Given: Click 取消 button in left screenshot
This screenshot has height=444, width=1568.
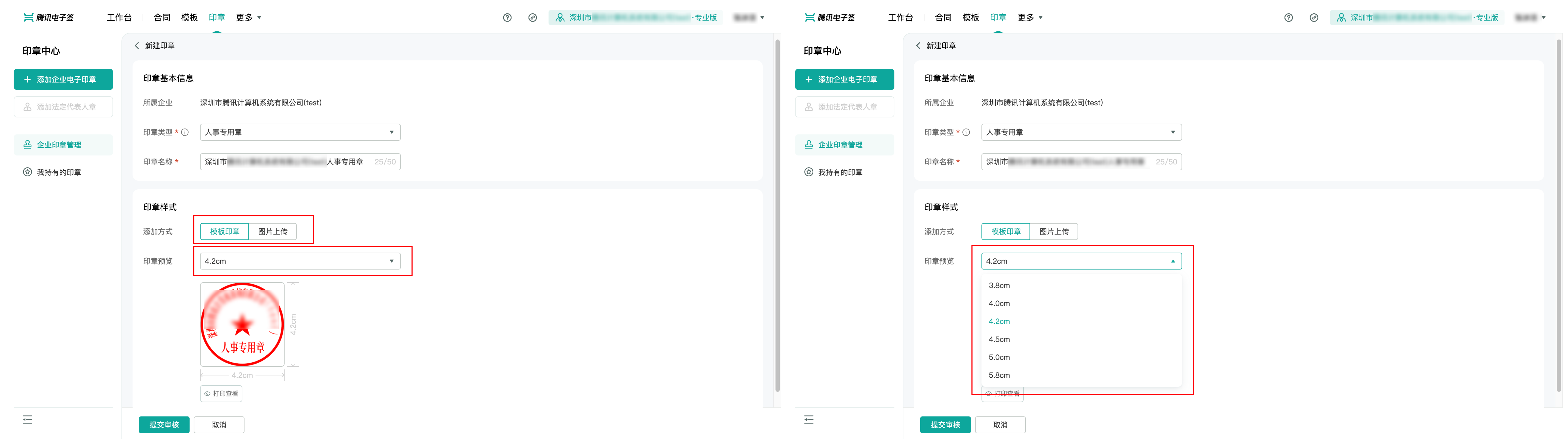Looking at the screenshot, I should click(219, 425).
